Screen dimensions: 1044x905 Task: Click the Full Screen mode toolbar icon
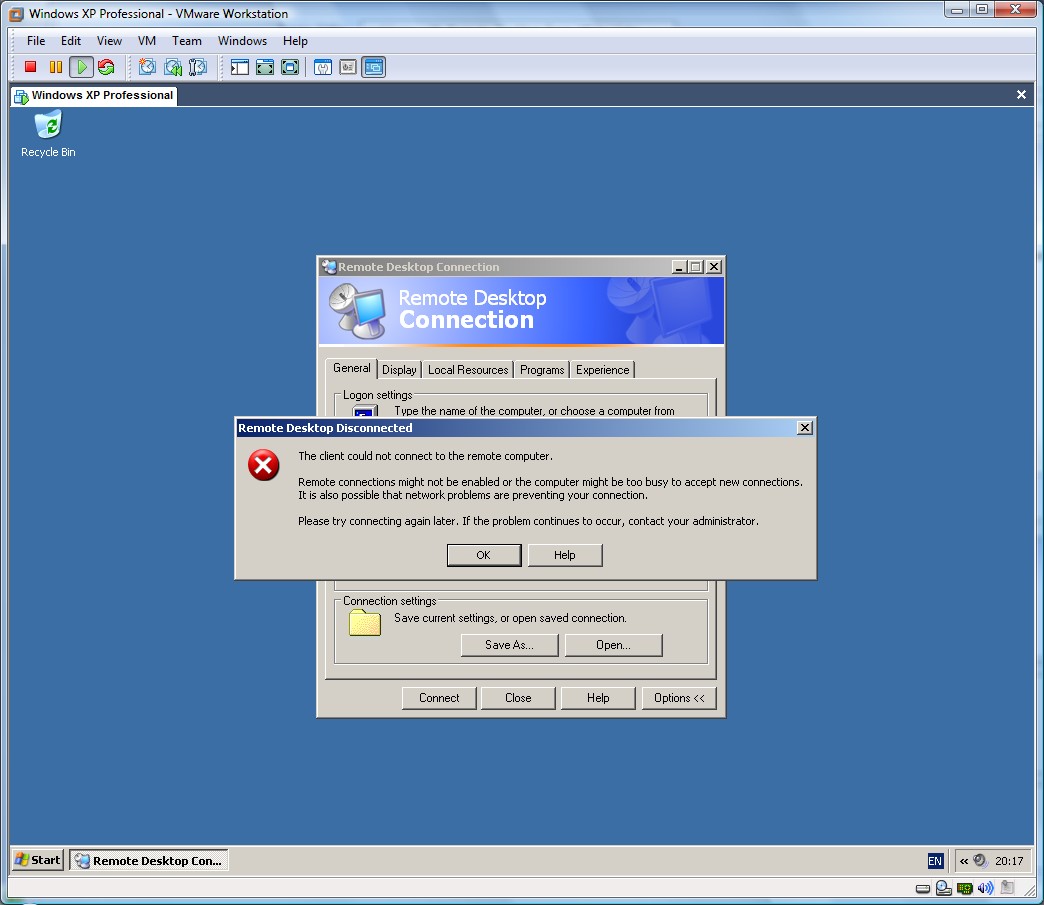pyautogui.click(x=265, y=67)
